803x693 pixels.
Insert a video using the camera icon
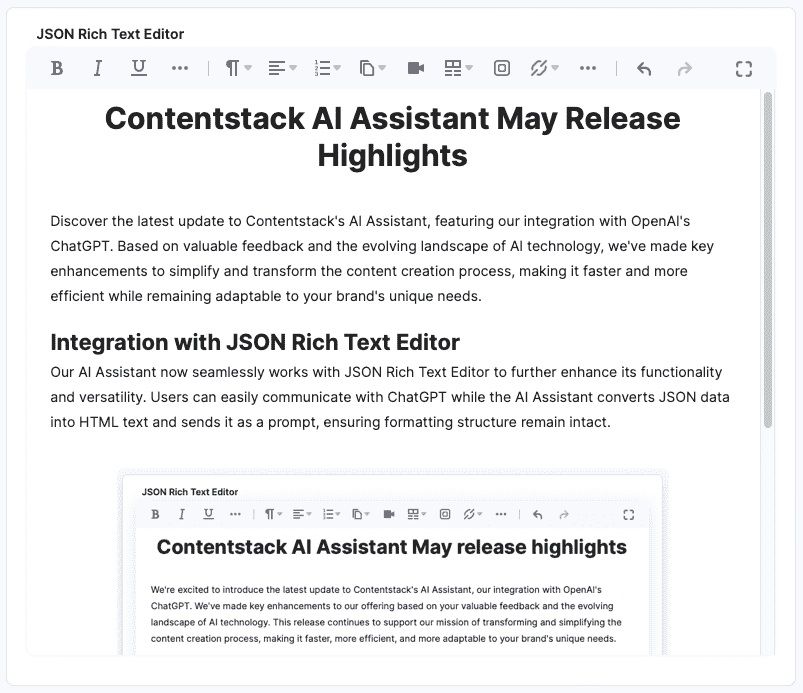pos(416,68)
